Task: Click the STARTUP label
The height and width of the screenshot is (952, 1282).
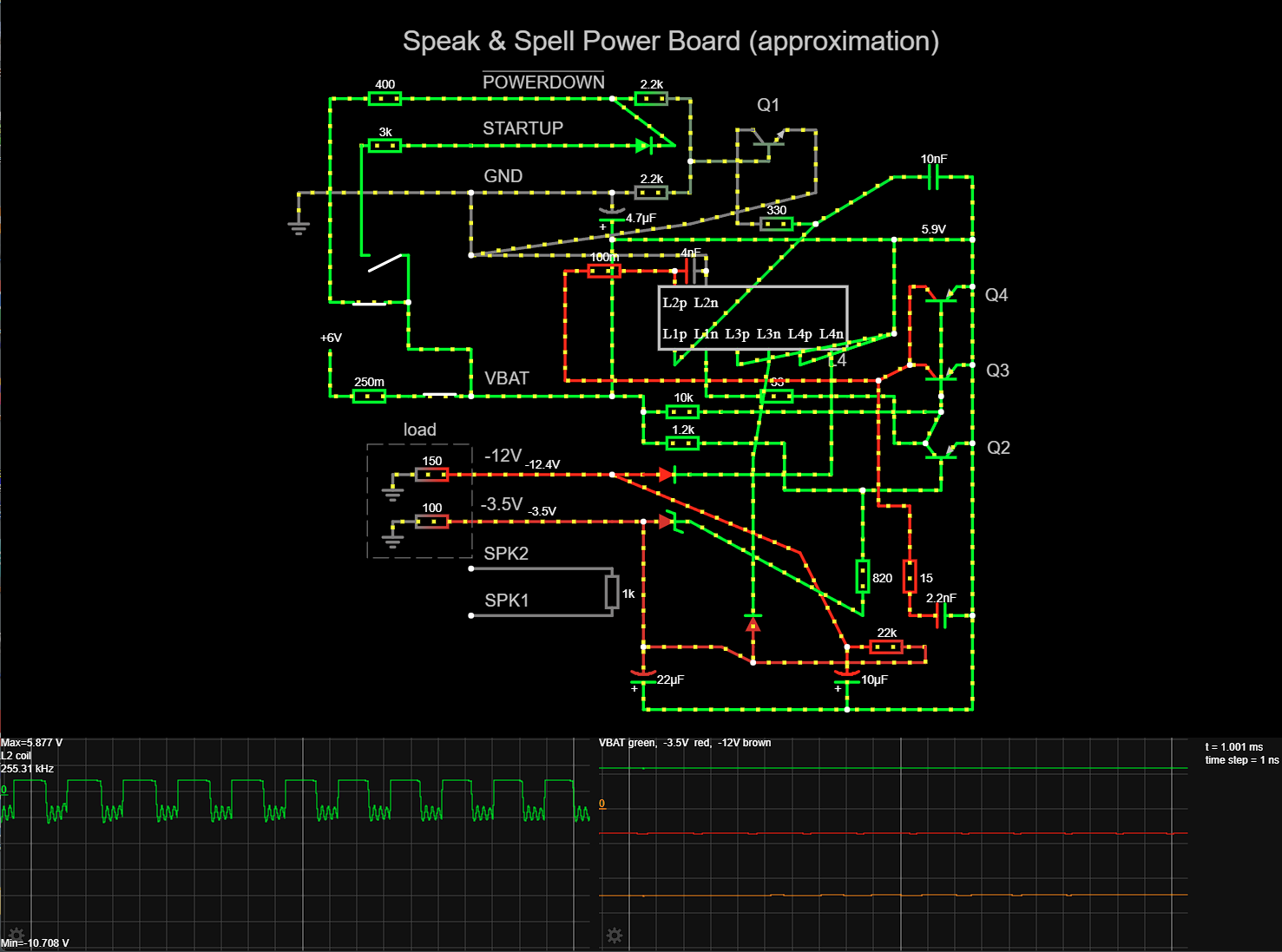Action: [523, 128]
